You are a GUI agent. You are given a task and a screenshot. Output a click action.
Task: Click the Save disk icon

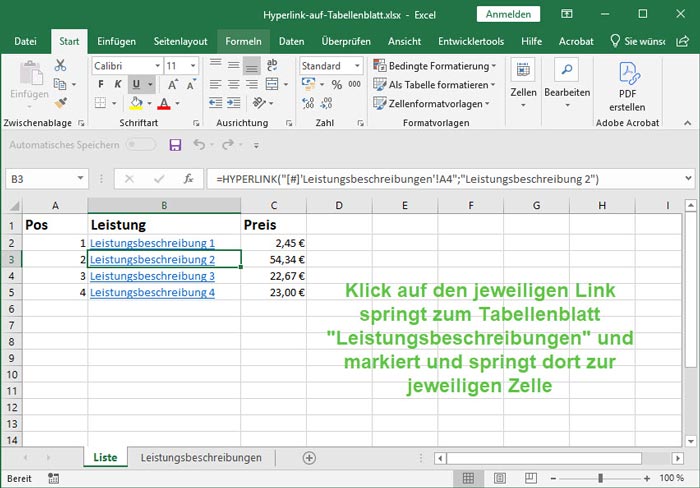(x=175, y=145)
